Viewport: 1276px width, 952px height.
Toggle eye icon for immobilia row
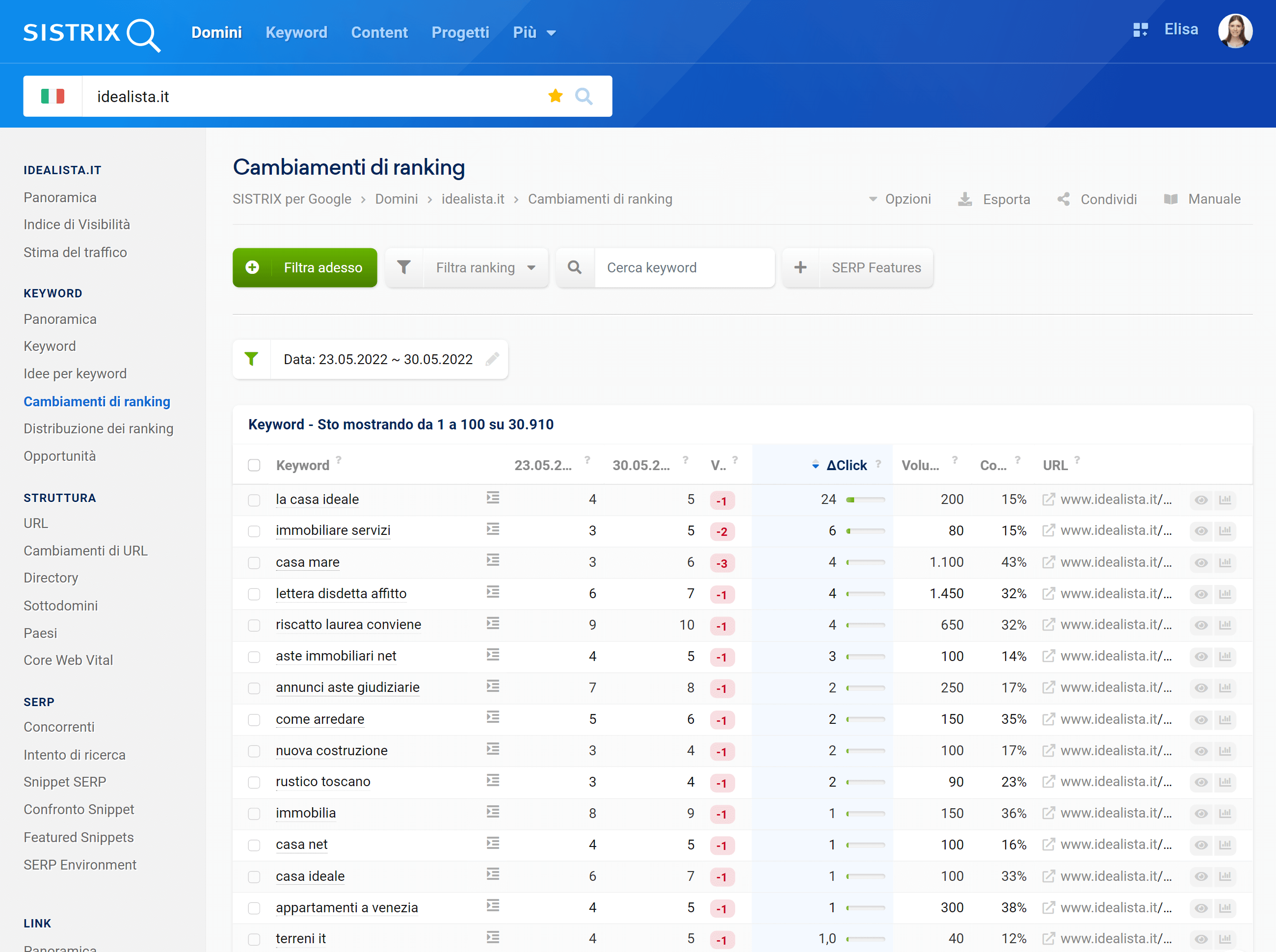point(1201,814)
